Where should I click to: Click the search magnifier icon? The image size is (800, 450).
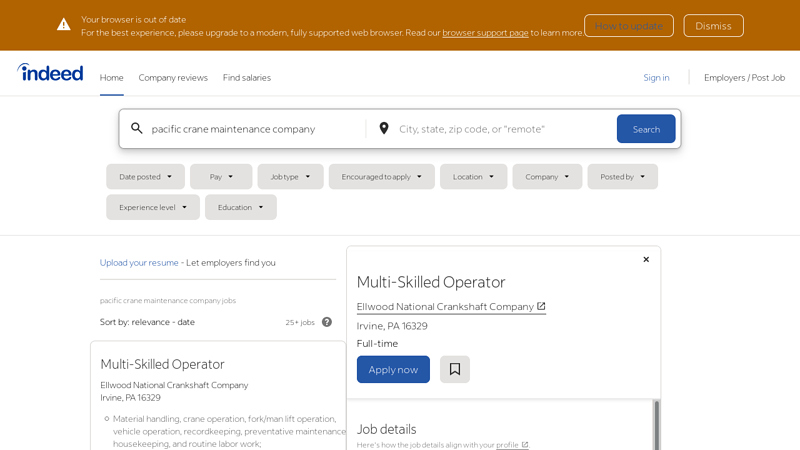point(136,128)
